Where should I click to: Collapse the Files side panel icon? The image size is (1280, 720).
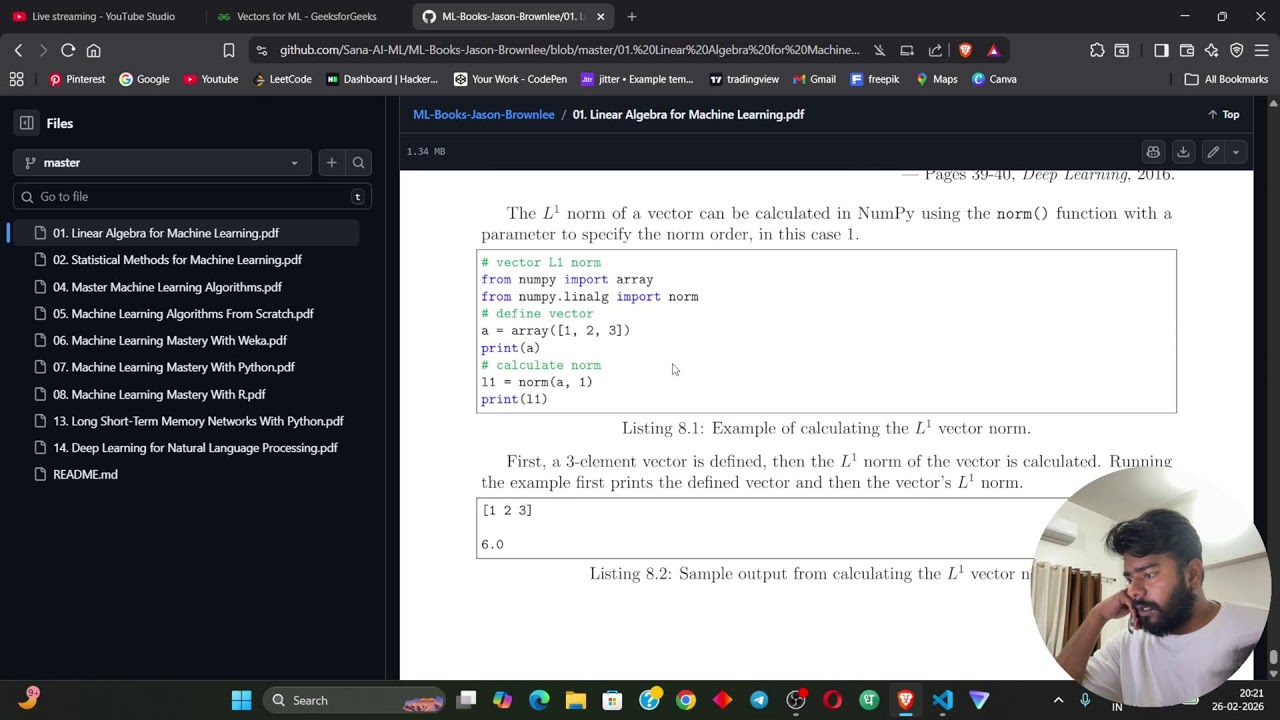click(x=27, y=123)
